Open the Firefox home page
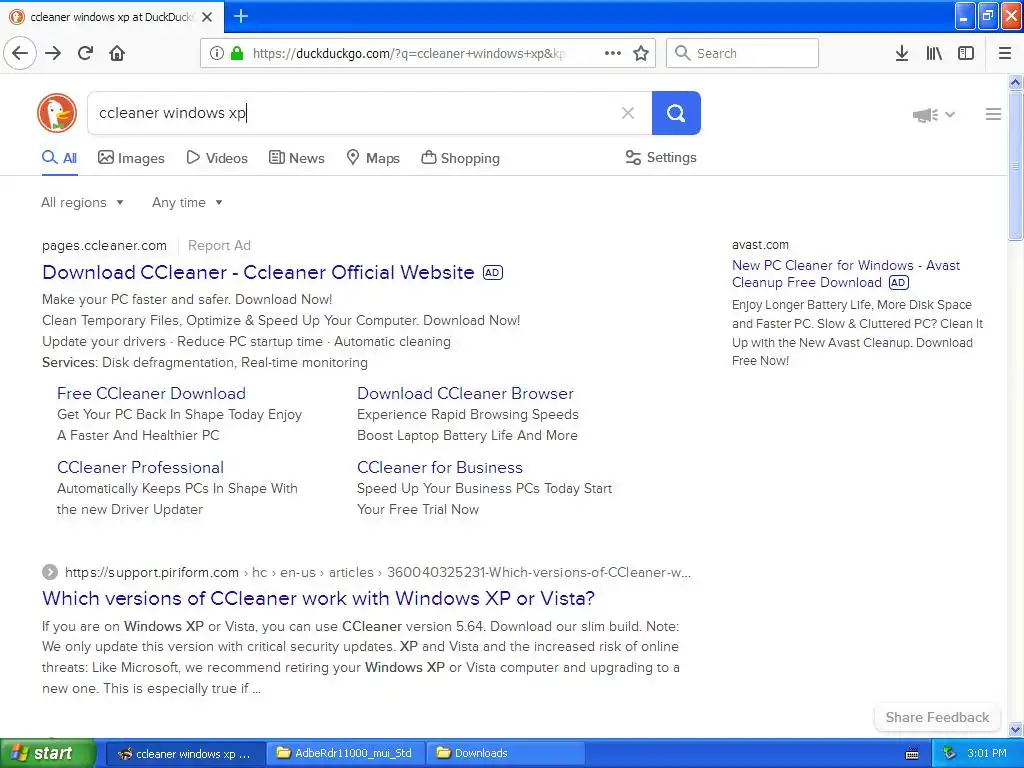Image resolution: width=1024 pixels, height=768 pixels. tap(117, 53)
